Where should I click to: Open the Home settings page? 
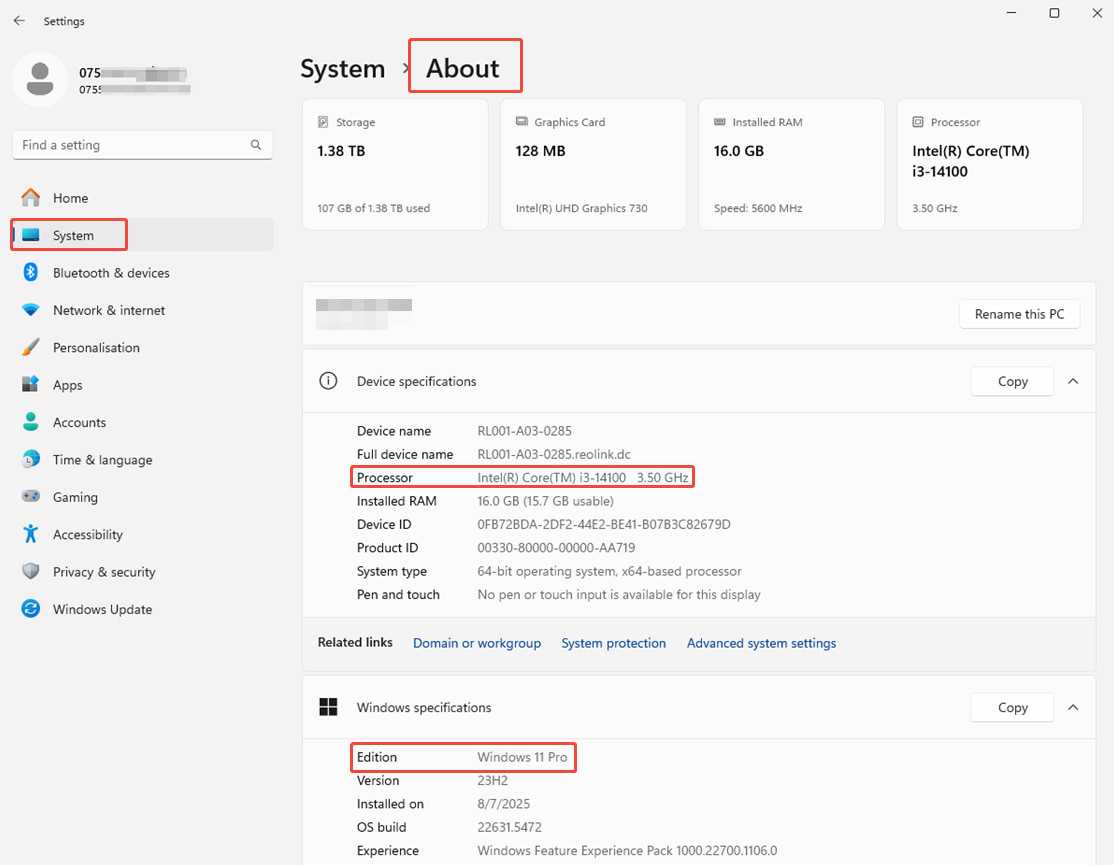point(142,197)
